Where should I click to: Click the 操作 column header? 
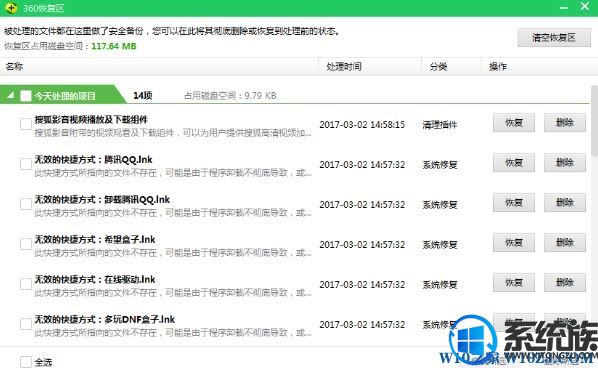click(498, 66)
